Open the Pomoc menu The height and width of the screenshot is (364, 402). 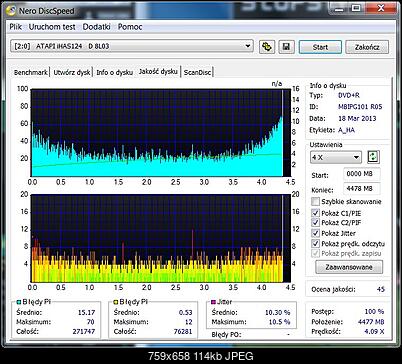pyautogui.click(x=130, y=27)
